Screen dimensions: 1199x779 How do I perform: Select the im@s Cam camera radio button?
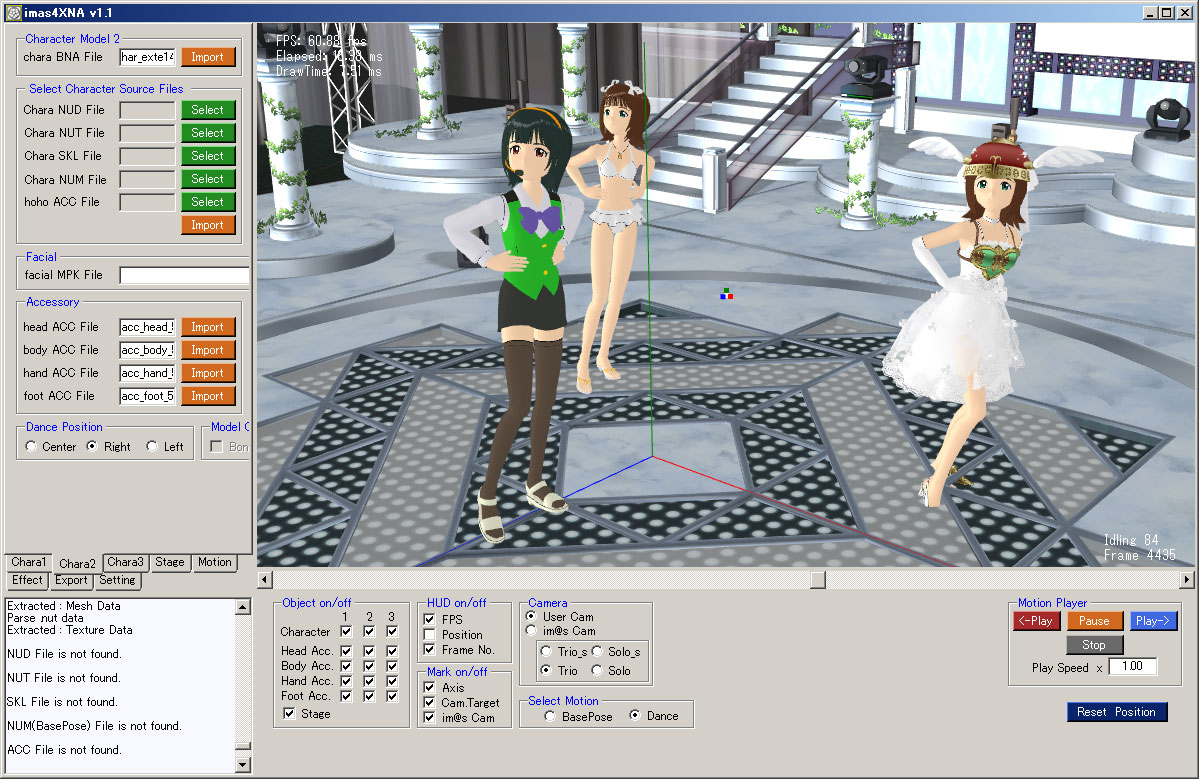(x=531, y=631)
